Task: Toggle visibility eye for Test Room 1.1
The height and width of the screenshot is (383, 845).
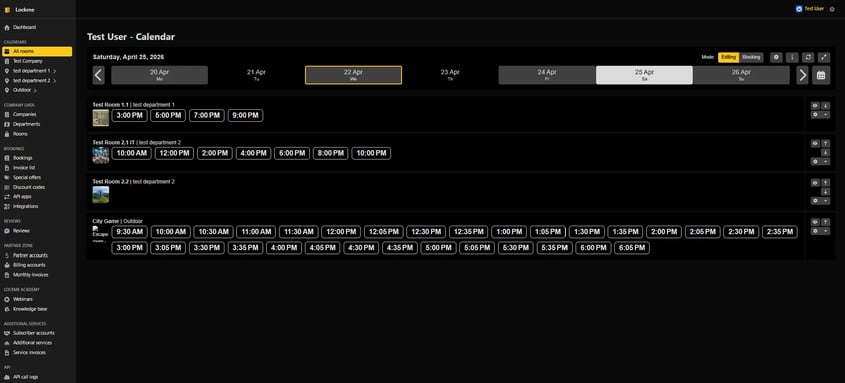Action: (815, 106)
